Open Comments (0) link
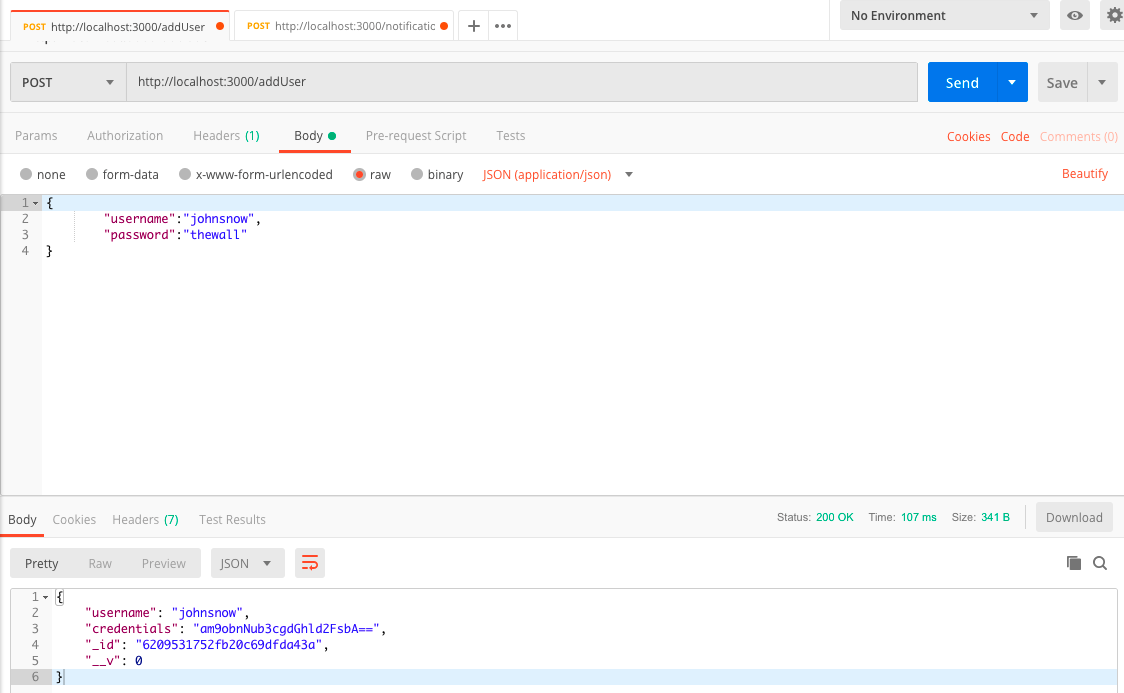Viewport: 1124px width, 693px height. coord(1078,136)
